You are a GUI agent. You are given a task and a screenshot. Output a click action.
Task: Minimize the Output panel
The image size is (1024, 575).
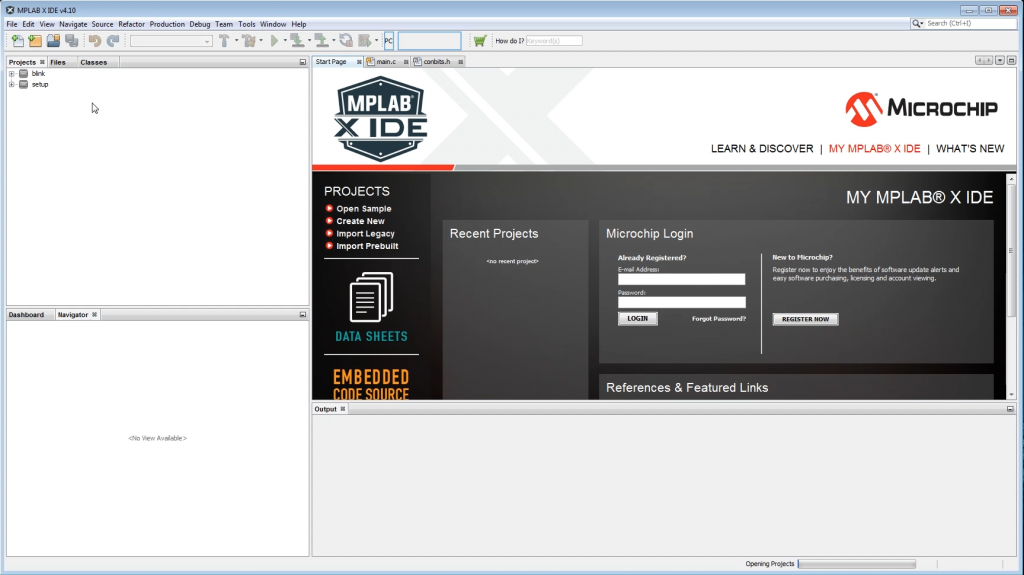[1010, 409]
